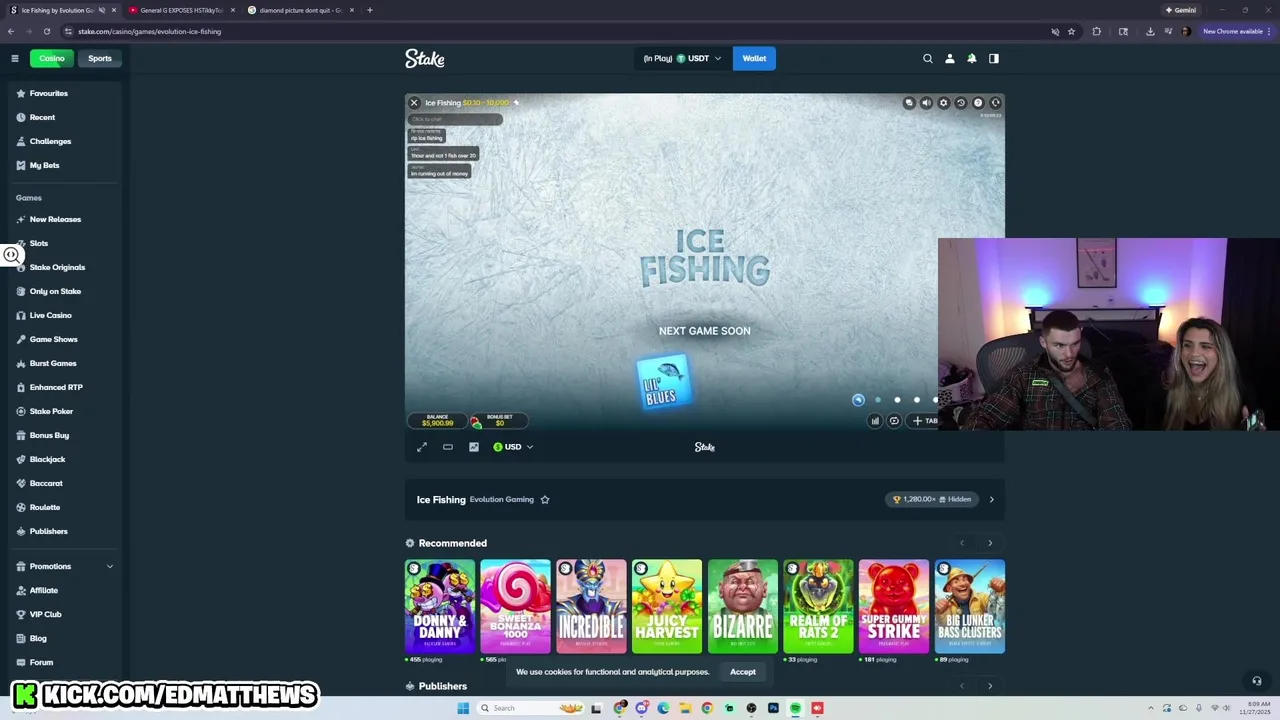Open the Donny & Danny game thumbnail

(x=440, y=606)
